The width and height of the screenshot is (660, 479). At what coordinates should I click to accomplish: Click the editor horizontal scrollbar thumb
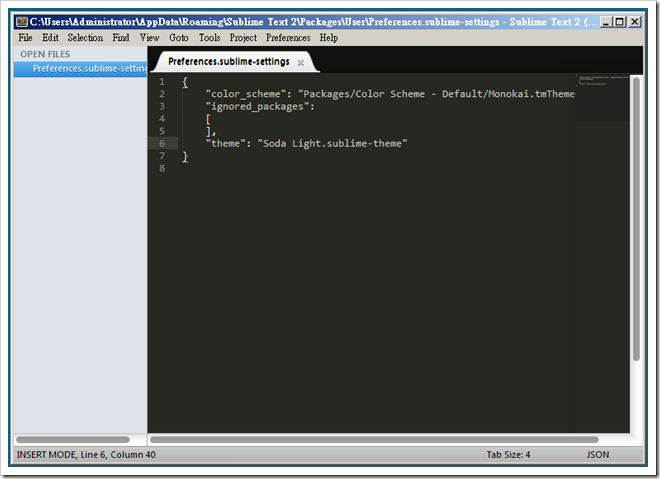click(x=374, y=440)
